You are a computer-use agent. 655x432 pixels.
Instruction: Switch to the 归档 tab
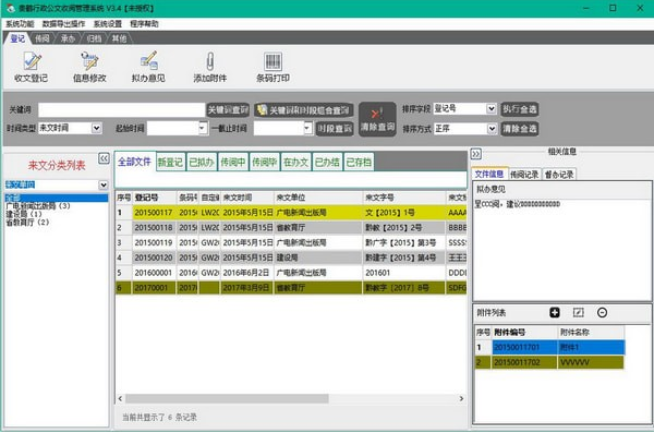click(x=94, y=39)
